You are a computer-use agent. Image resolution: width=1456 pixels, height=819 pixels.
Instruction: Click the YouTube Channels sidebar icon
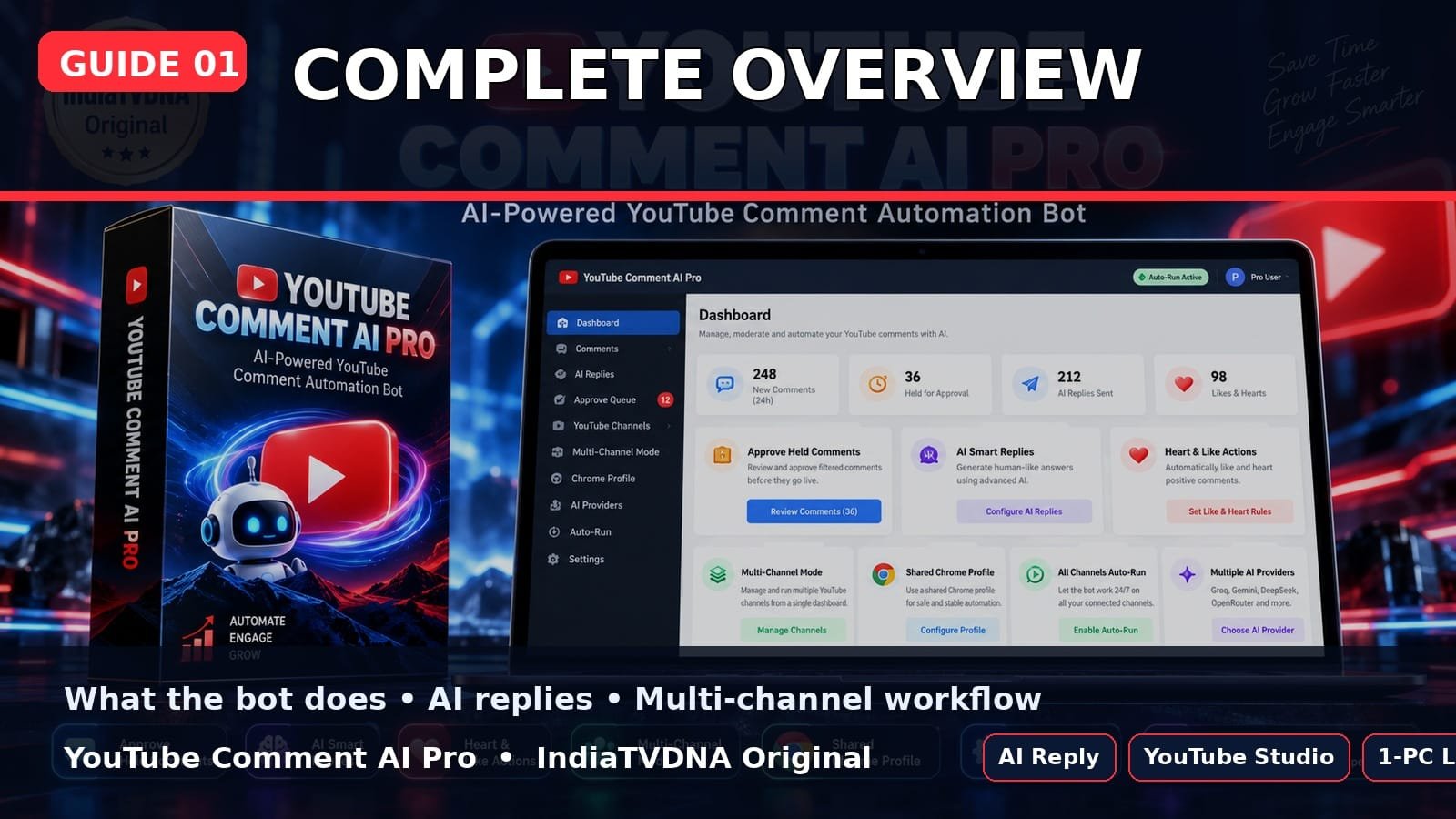pyautogui.click(x=559, y=426)
